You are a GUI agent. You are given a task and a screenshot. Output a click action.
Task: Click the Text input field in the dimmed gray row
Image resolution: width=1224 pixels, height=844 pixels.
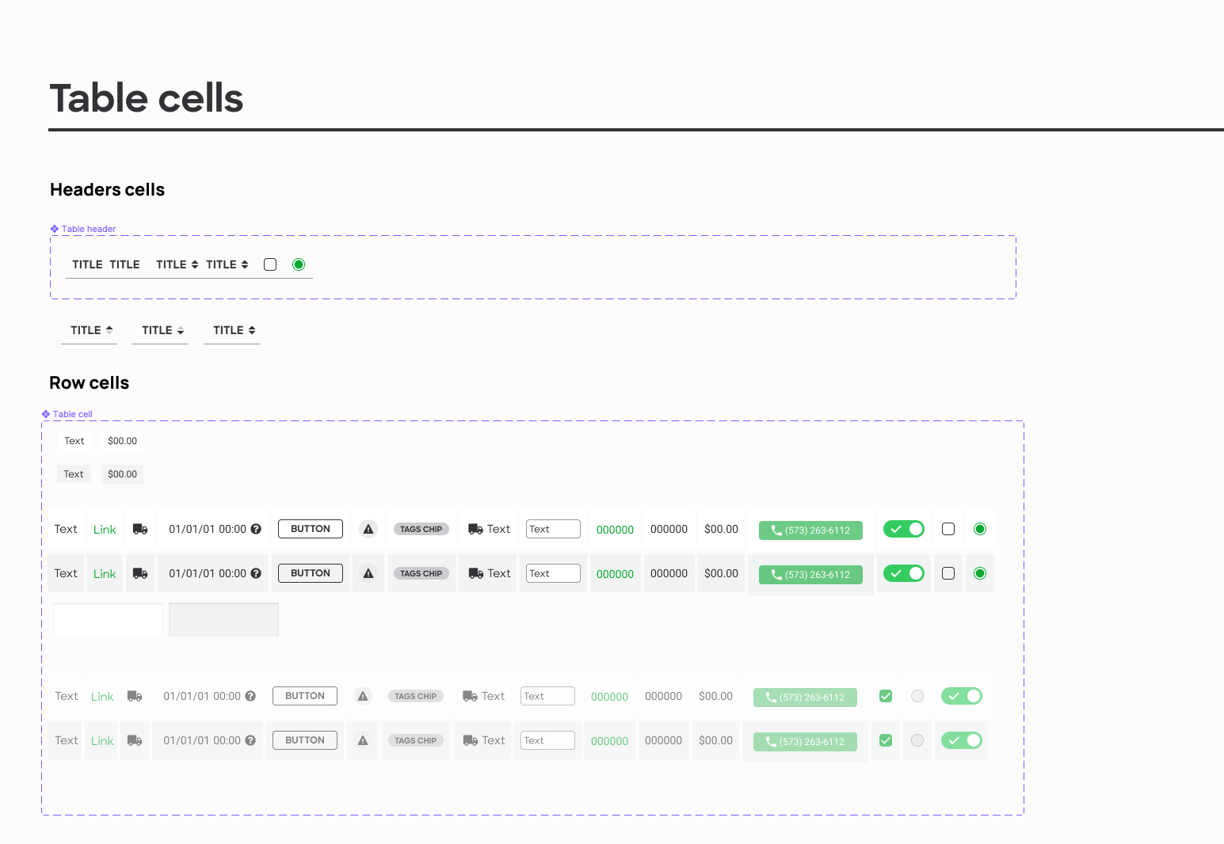548,740
